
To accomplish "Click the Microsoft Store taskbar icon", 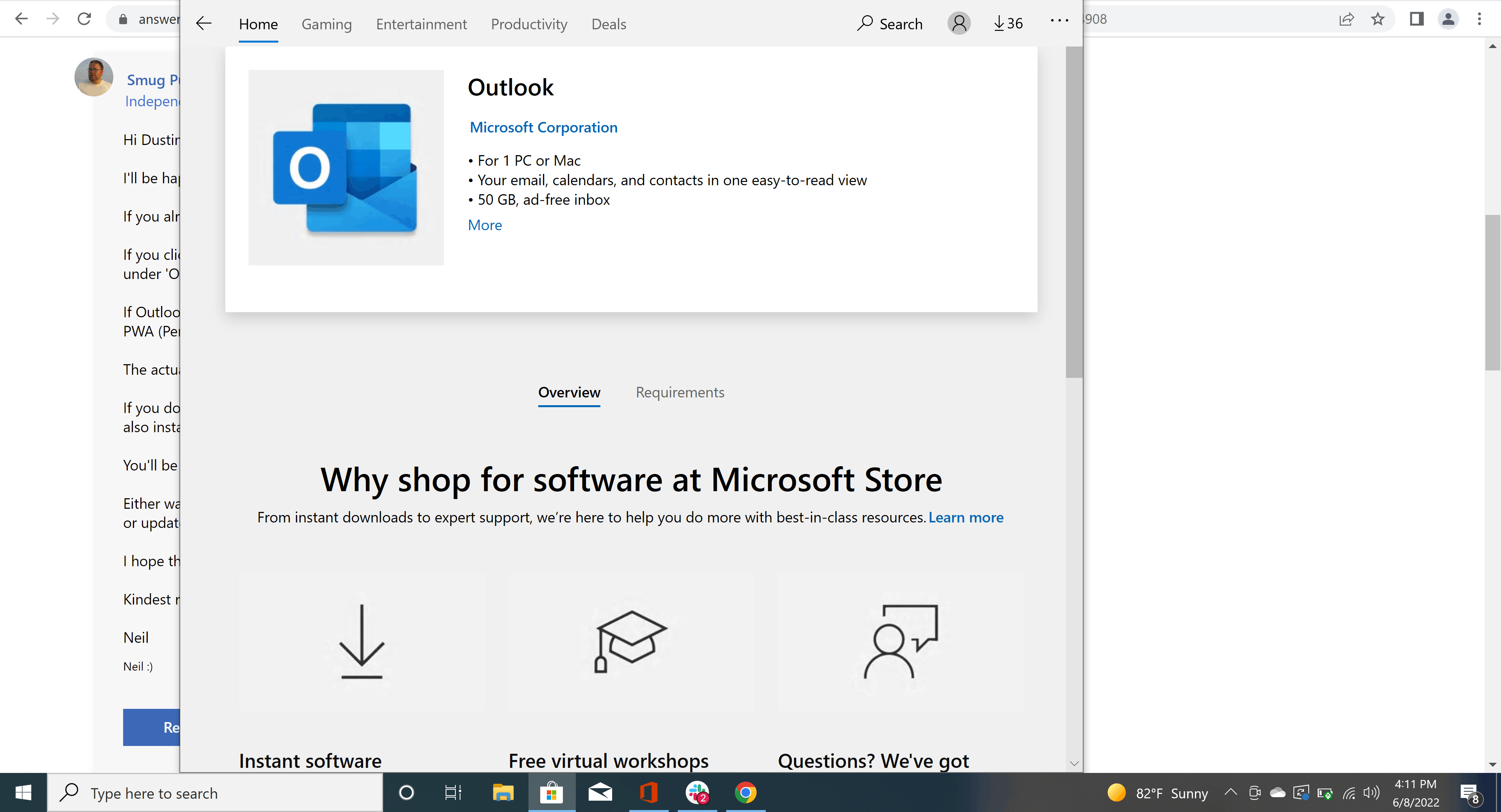I will 552,793.
